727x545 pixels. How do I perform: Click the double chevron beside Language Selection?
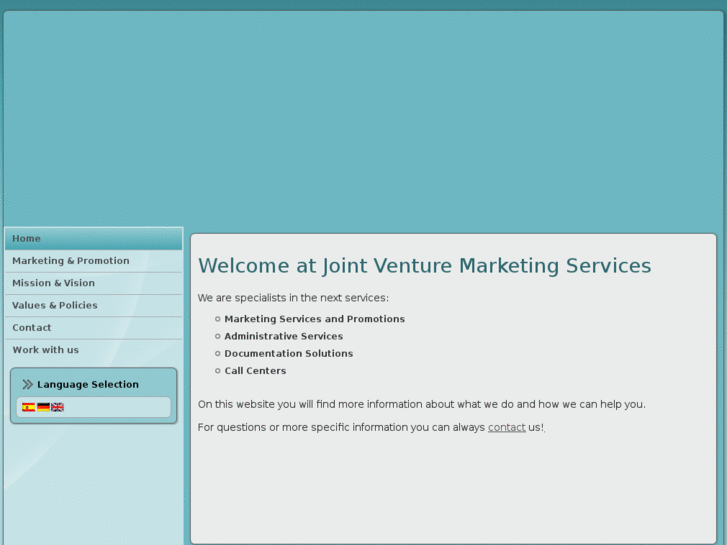(x=27, y=384)
